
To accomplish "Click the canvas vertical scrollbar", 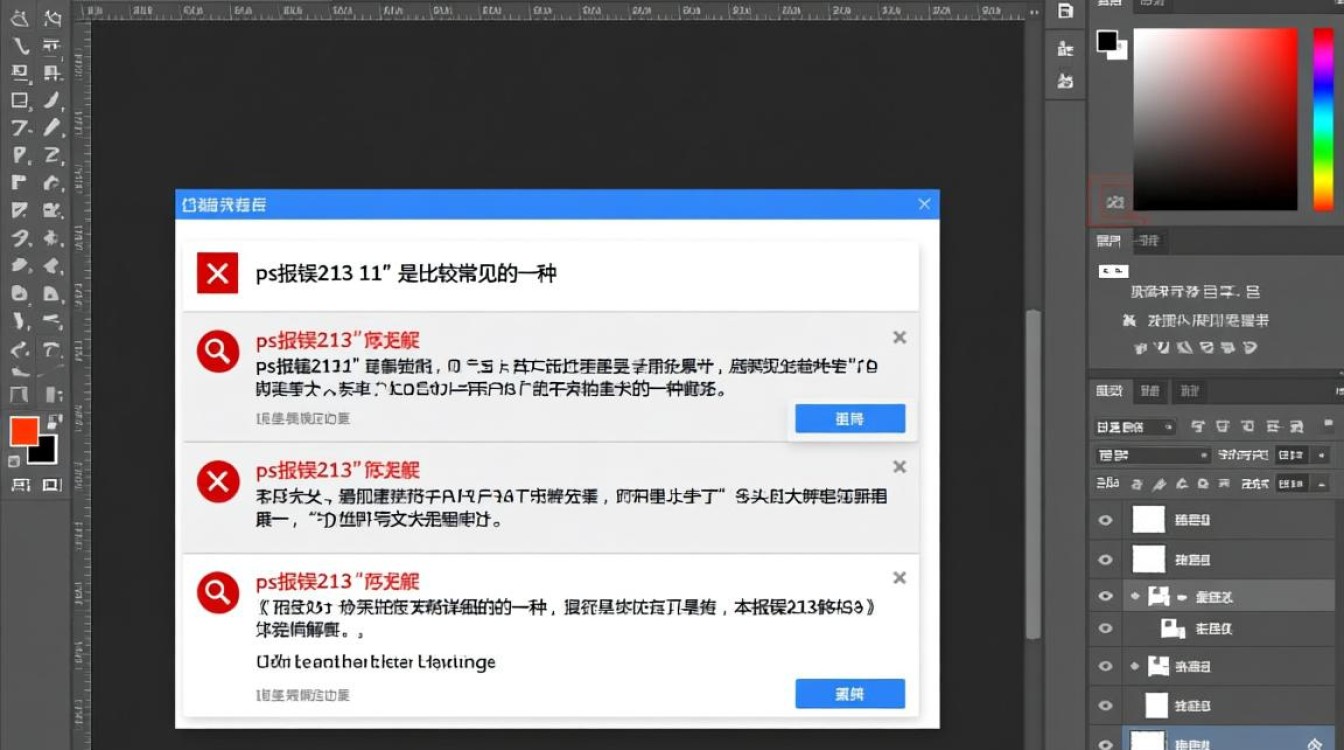I will [x=1033, y=475].
